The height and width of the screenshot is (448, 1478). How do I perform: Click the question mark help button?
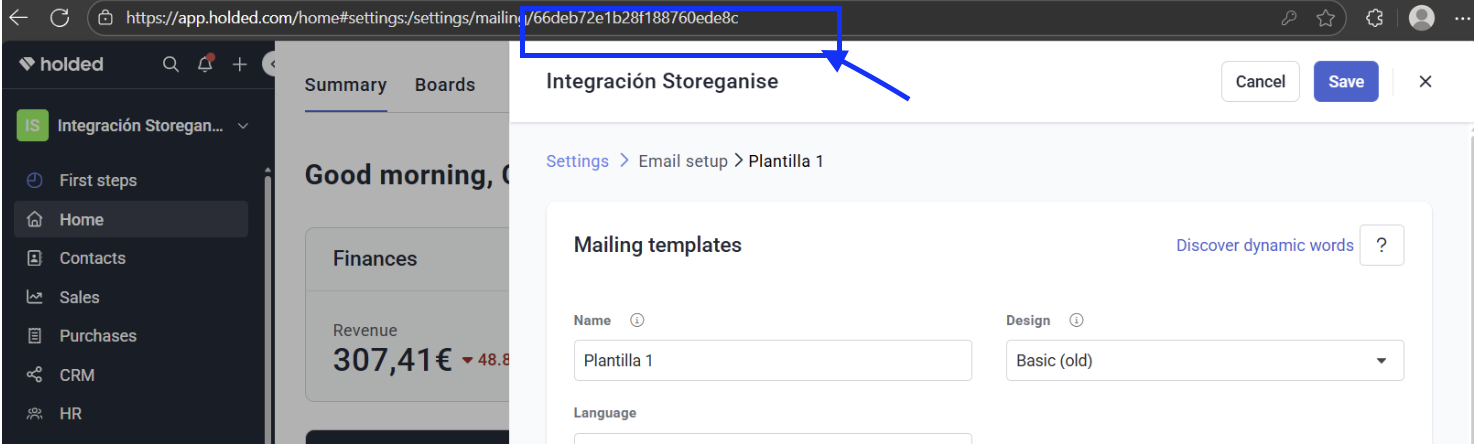[x=1381, y=245]
